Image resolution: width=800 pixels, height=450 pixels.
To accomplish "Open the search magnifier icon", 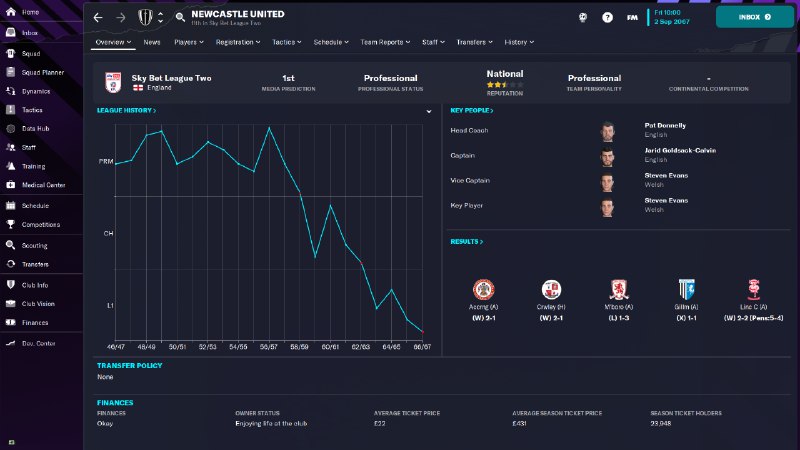I will pos(180,17).
